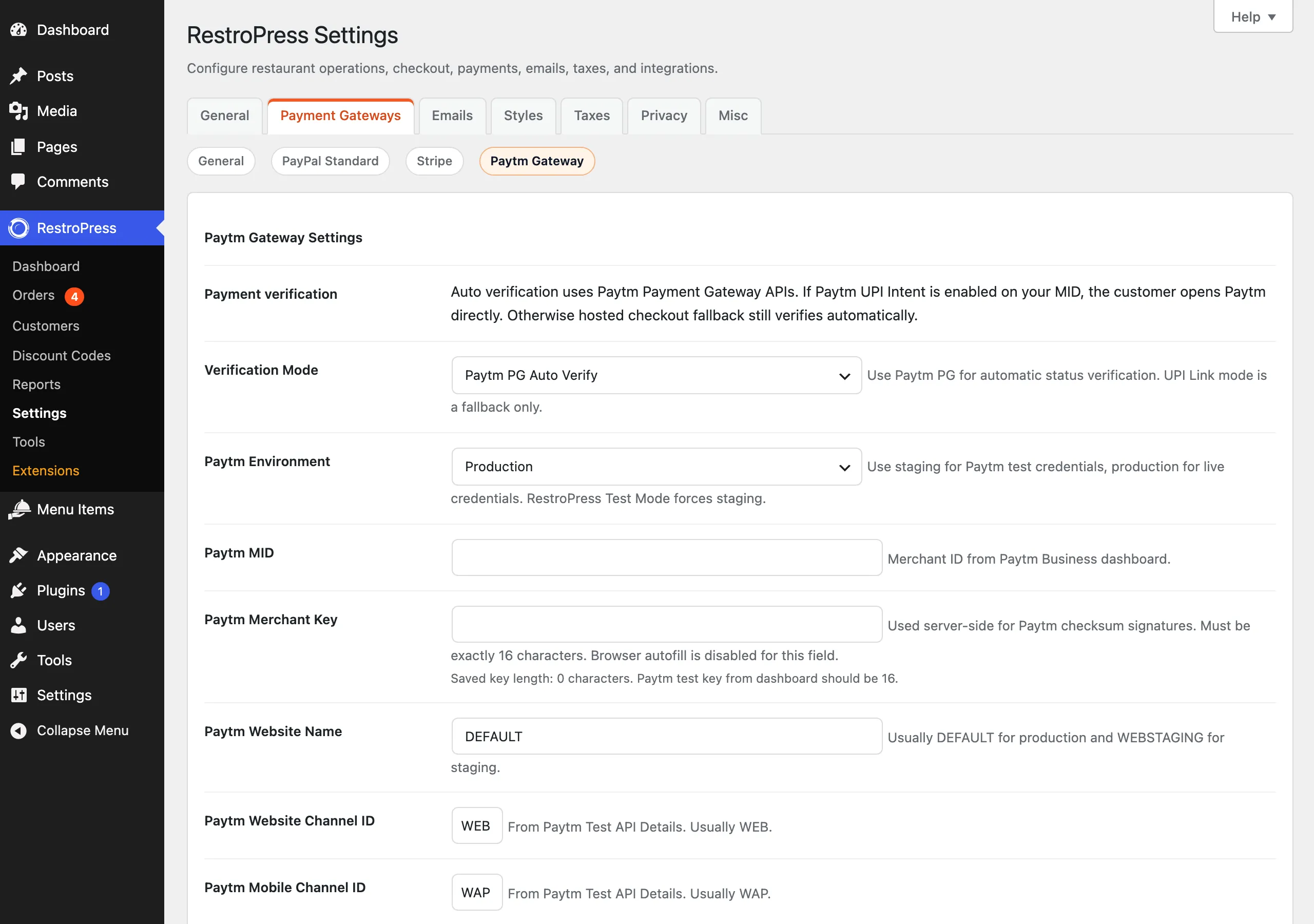Open Customers in RestroPress submenu
Image resolution: width=1314 pixels, height=924 pixels.
pos(46,326)
